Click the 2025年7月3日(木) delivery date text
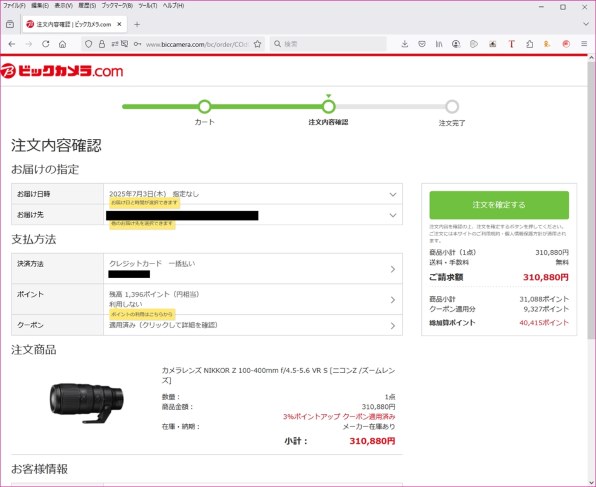The image size is (596, 487). (x=138, y=194)
